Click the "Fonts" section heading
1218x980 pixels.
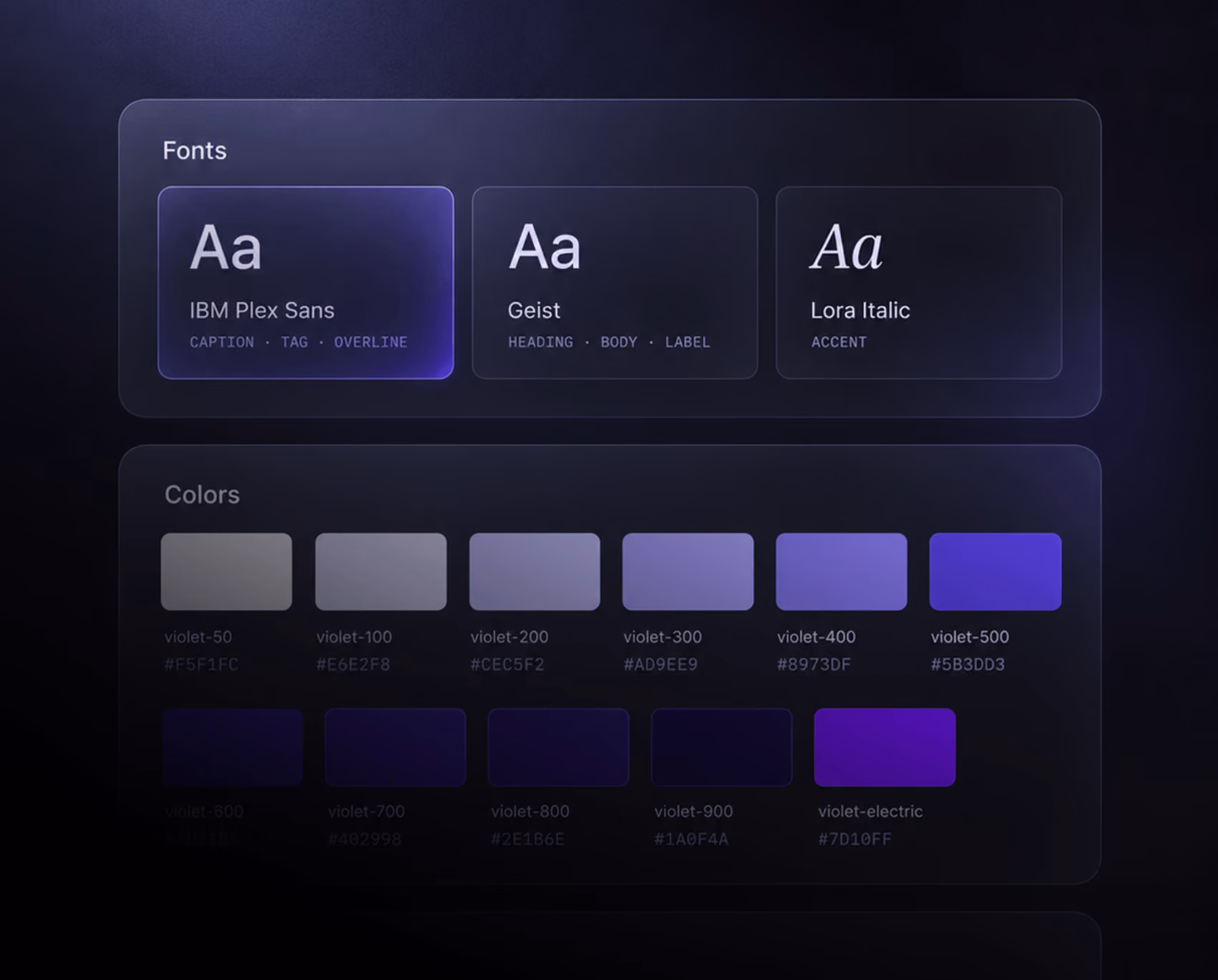tap(195, 150)
